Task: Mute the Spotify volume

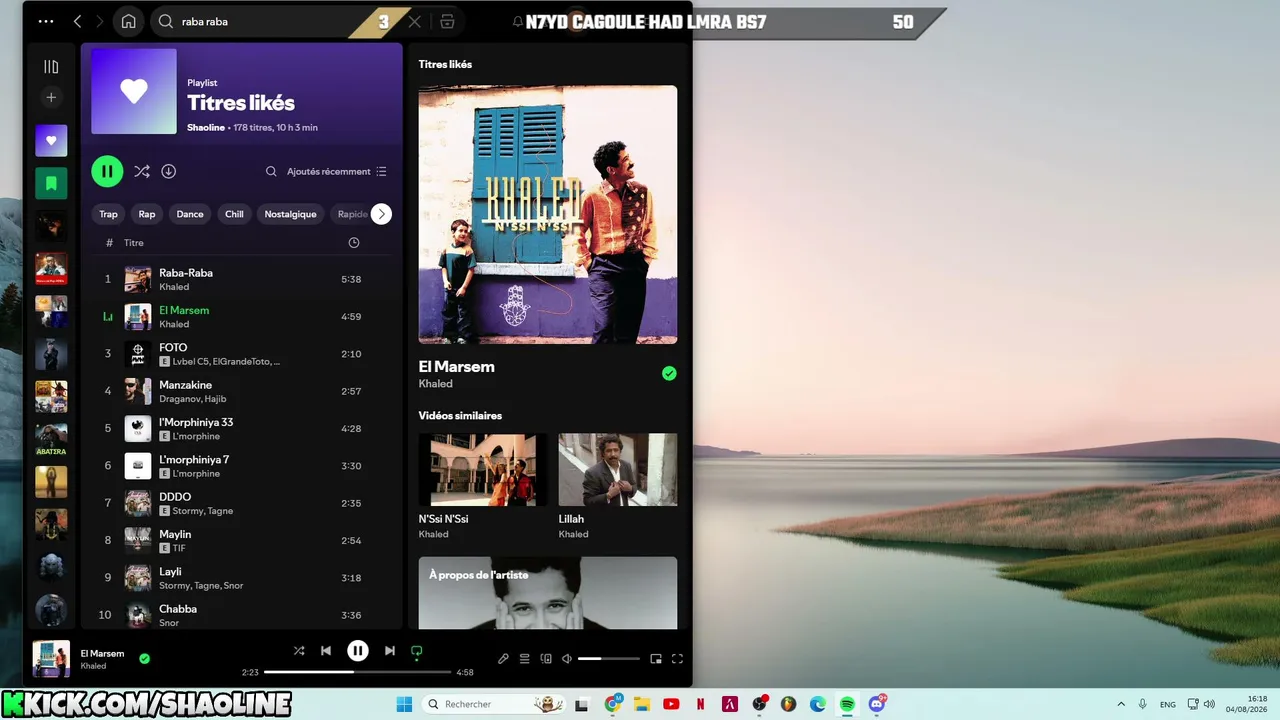Action: point(567,659)
